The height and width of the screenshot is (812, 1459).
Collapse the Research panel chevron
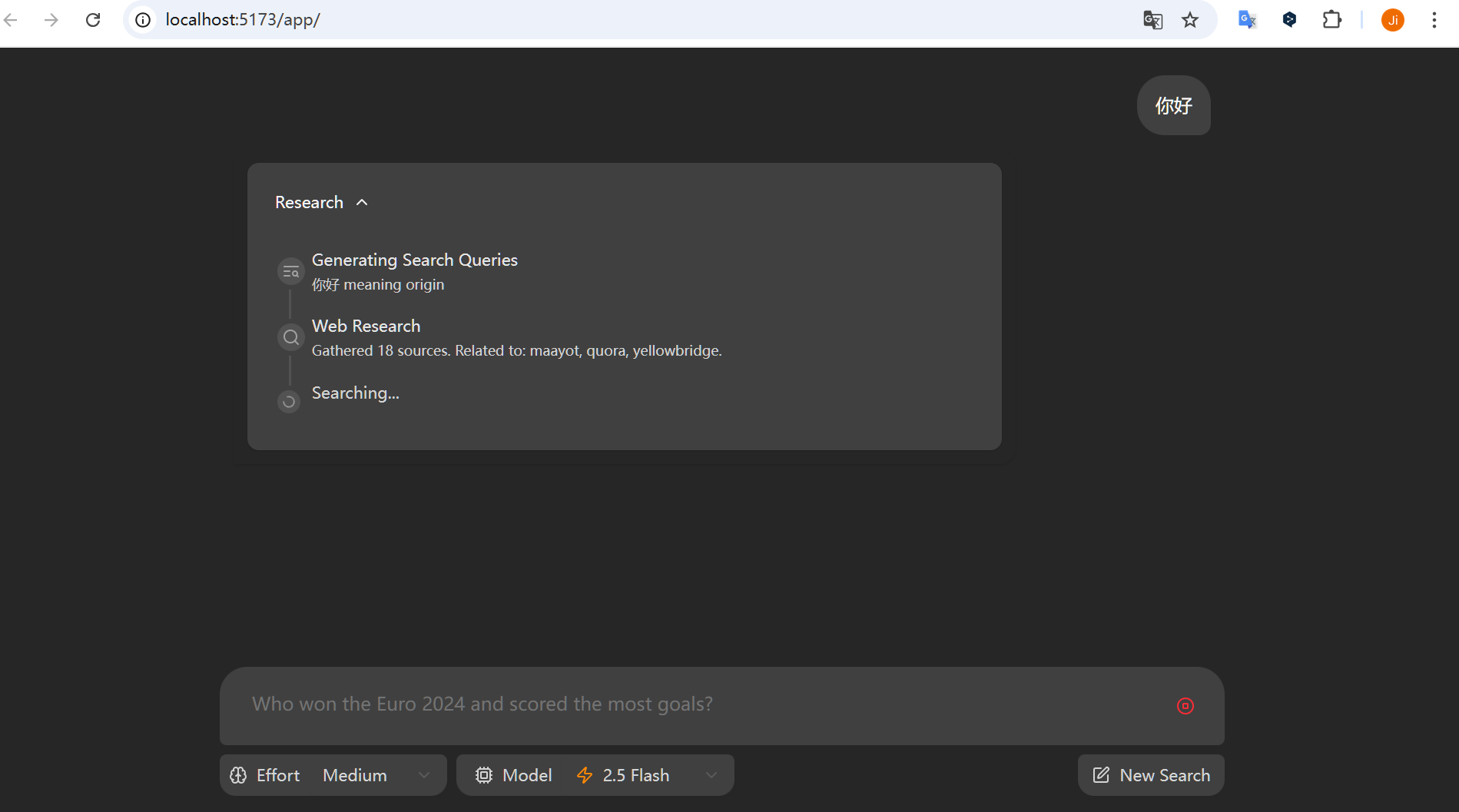(x=362, y=202)
